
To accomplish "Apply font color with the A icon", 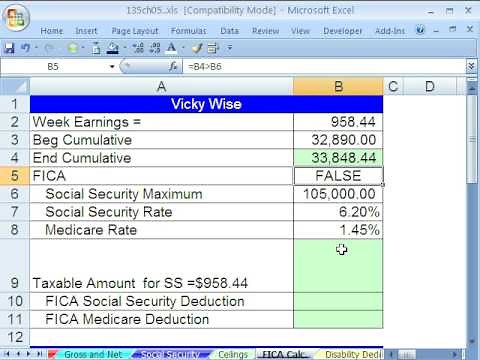I will click(x=171, y=48).
